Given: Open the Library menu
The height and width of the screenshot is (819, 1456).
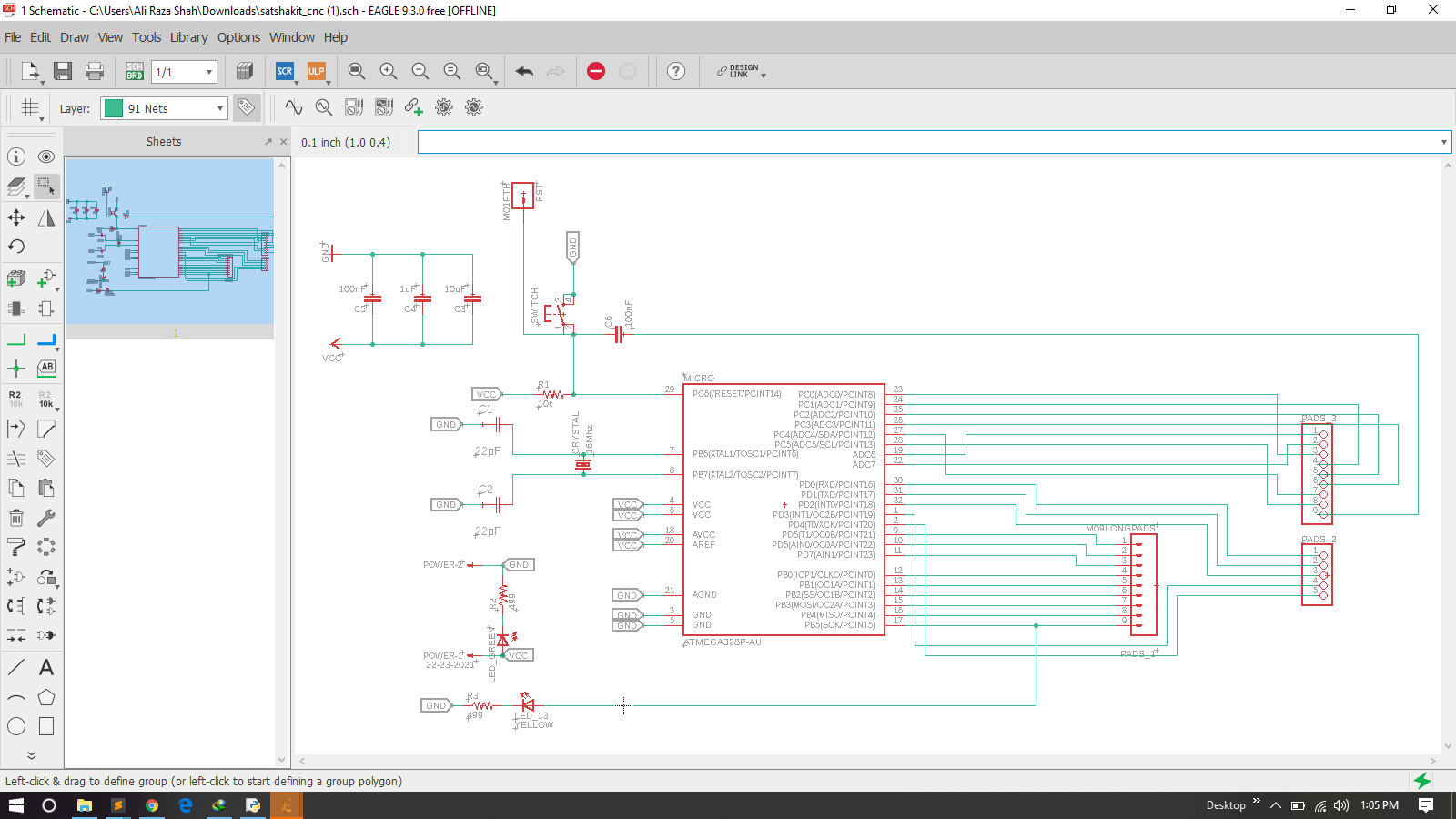Looking at the screenshot, I should [x=188, y=37].
